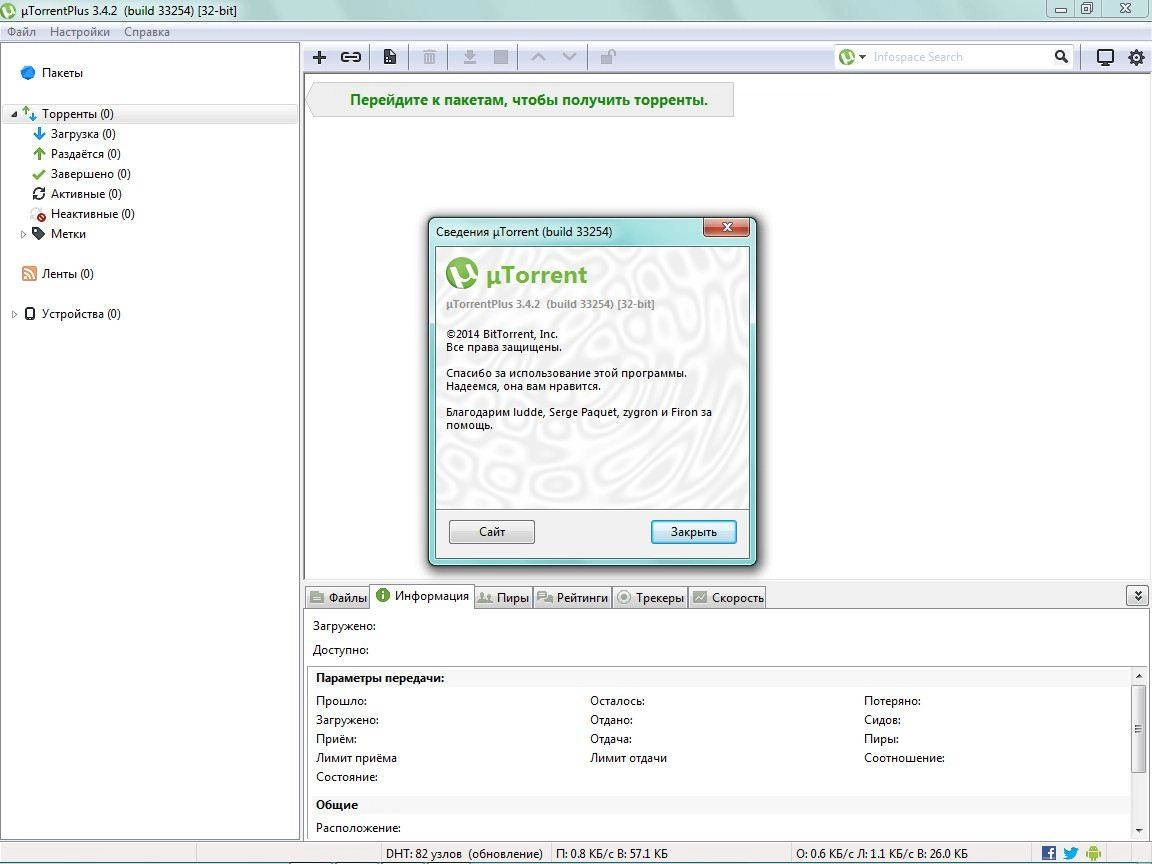Switch to the Рейтинги tab
This screenshot has width=1152, height=864.
point(572,597)
